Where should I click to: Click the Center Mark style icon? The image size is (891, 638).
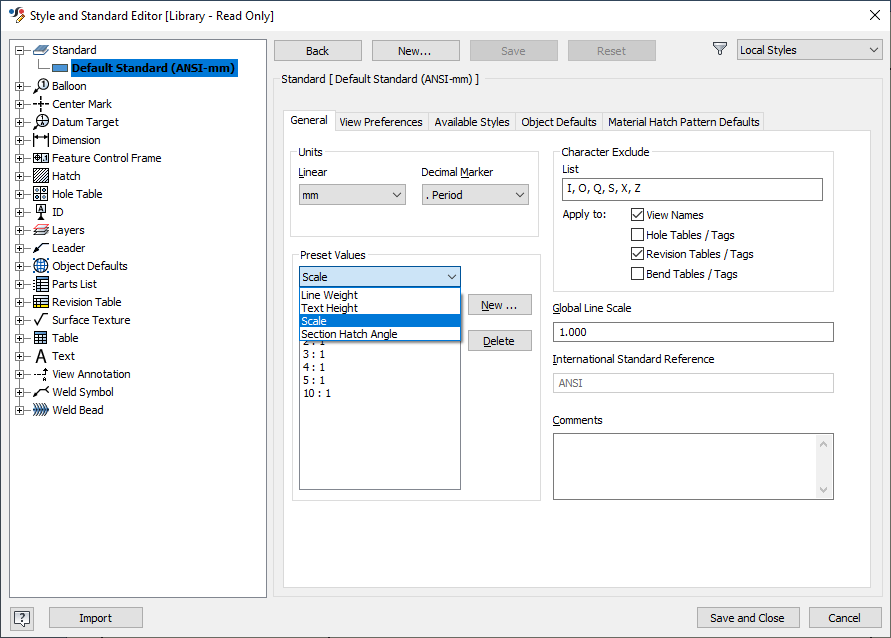click(41, 104)
